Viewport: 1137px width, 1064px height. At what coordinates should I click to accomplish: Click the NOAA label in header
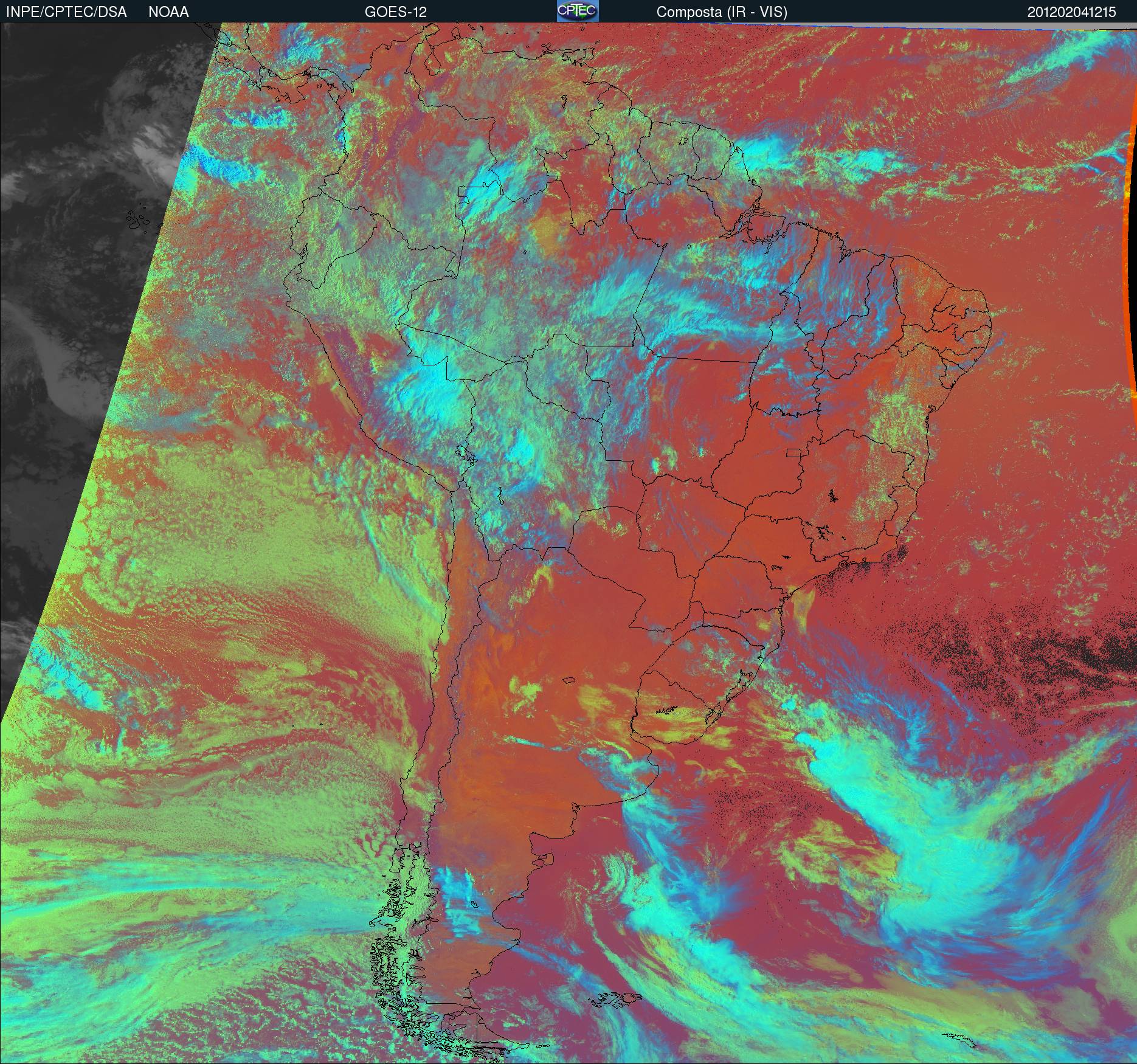coord(168,12)
